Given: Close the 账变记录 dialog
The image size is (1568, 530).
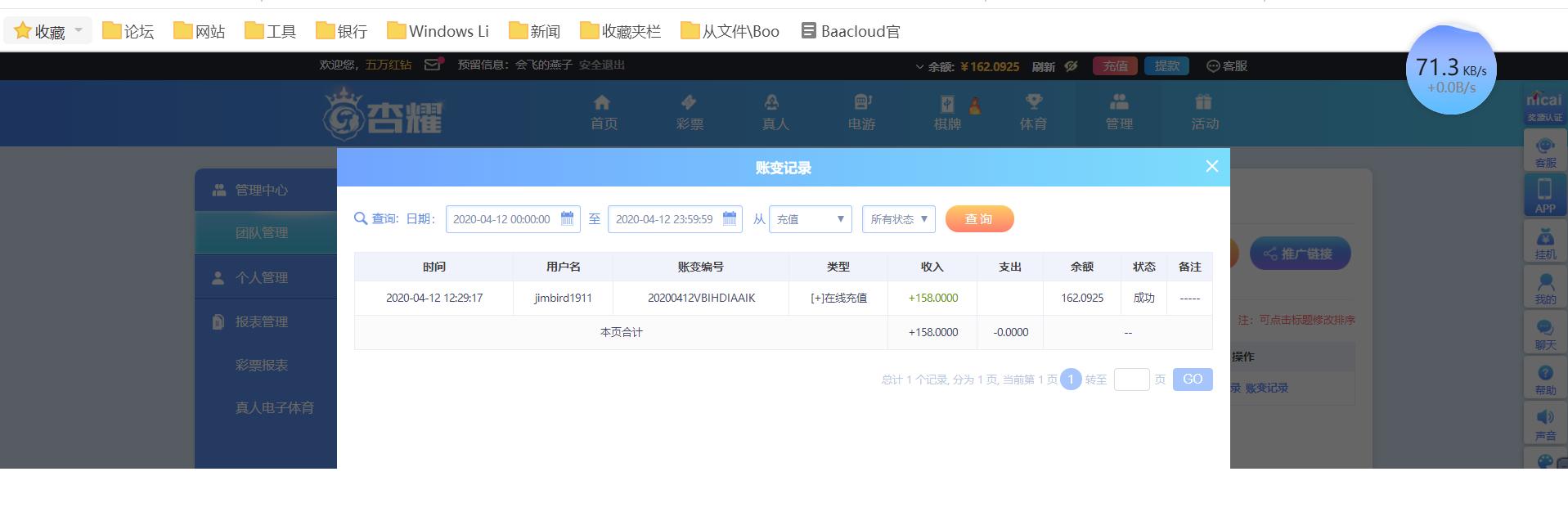Looking at the screenshot, I should point(1211,167).
